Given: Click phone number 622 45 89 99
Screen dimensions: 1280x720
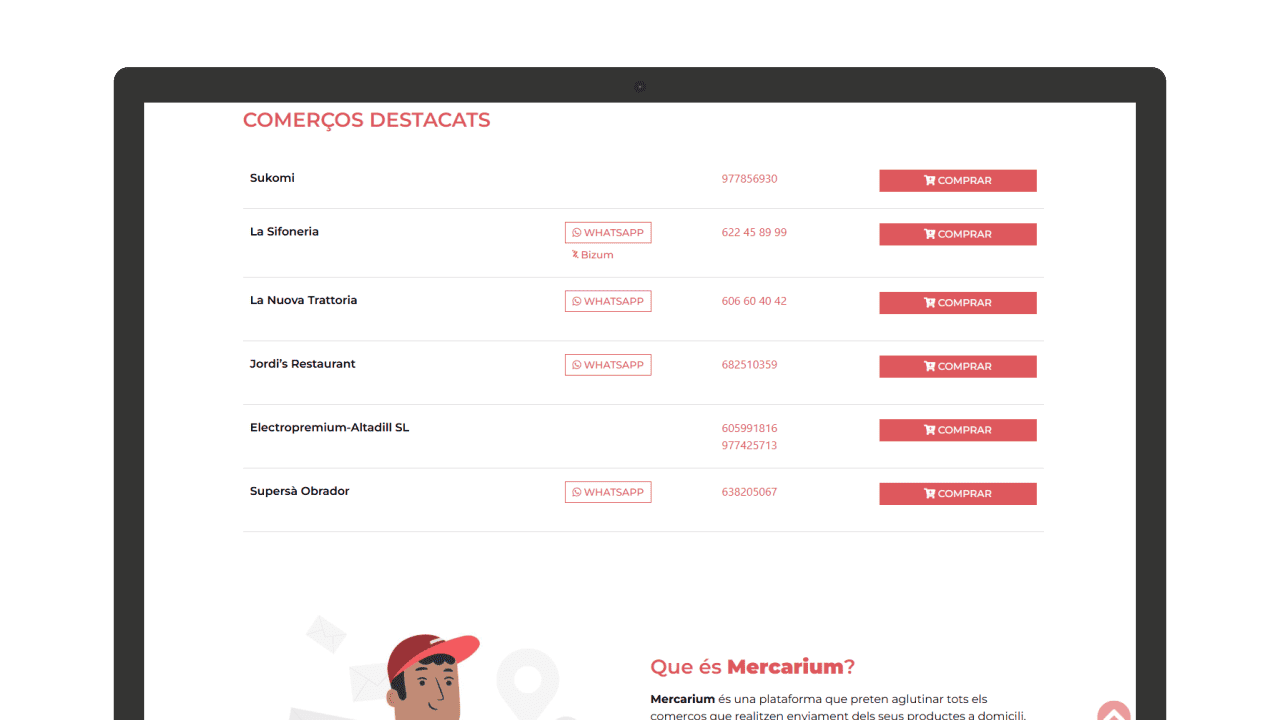Looking at the screenshot, I should coord(754,232).
